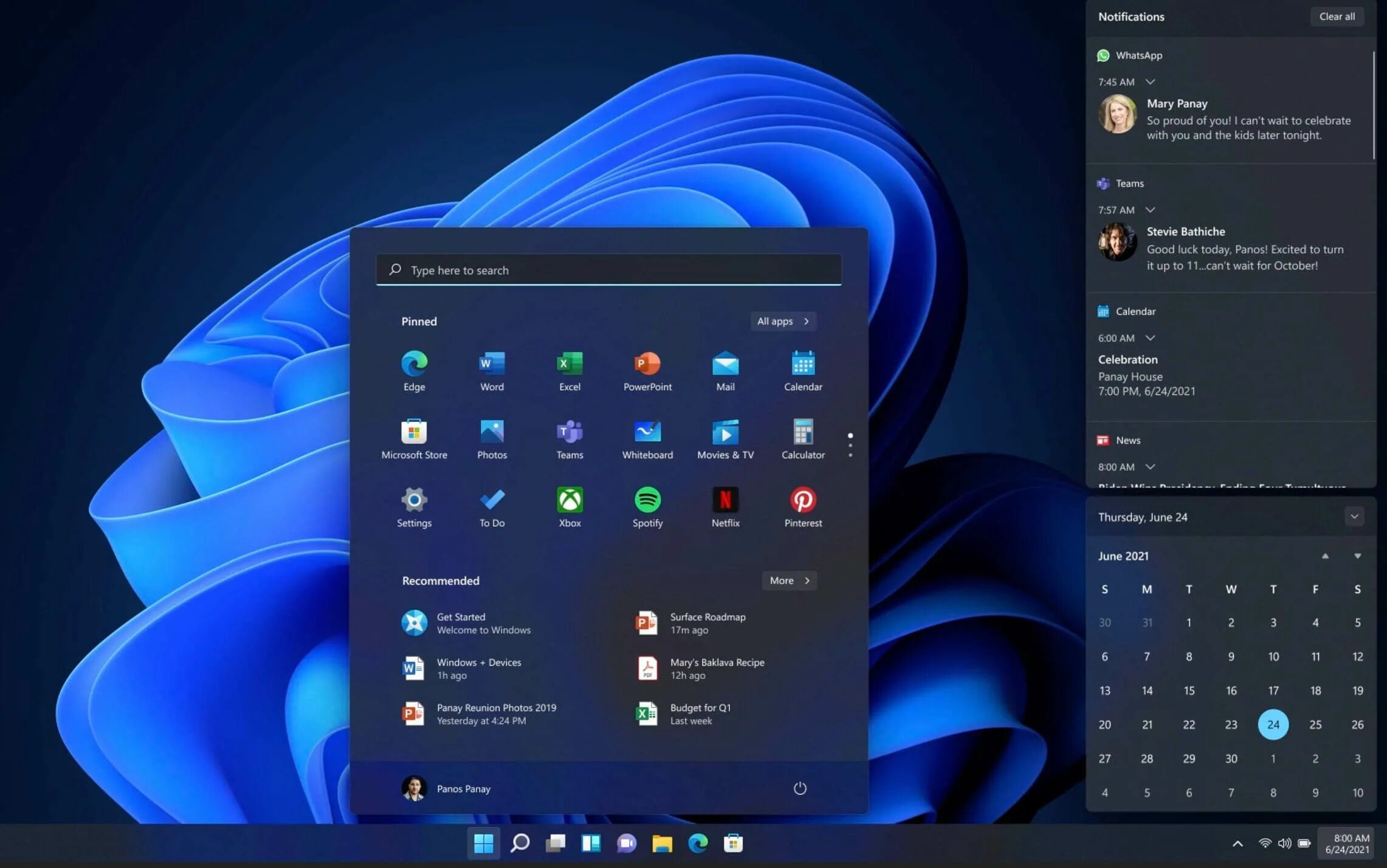The image size is (1387, 868).
Task: Open the Spotify app icon
Action: click(x=647, y=500)
